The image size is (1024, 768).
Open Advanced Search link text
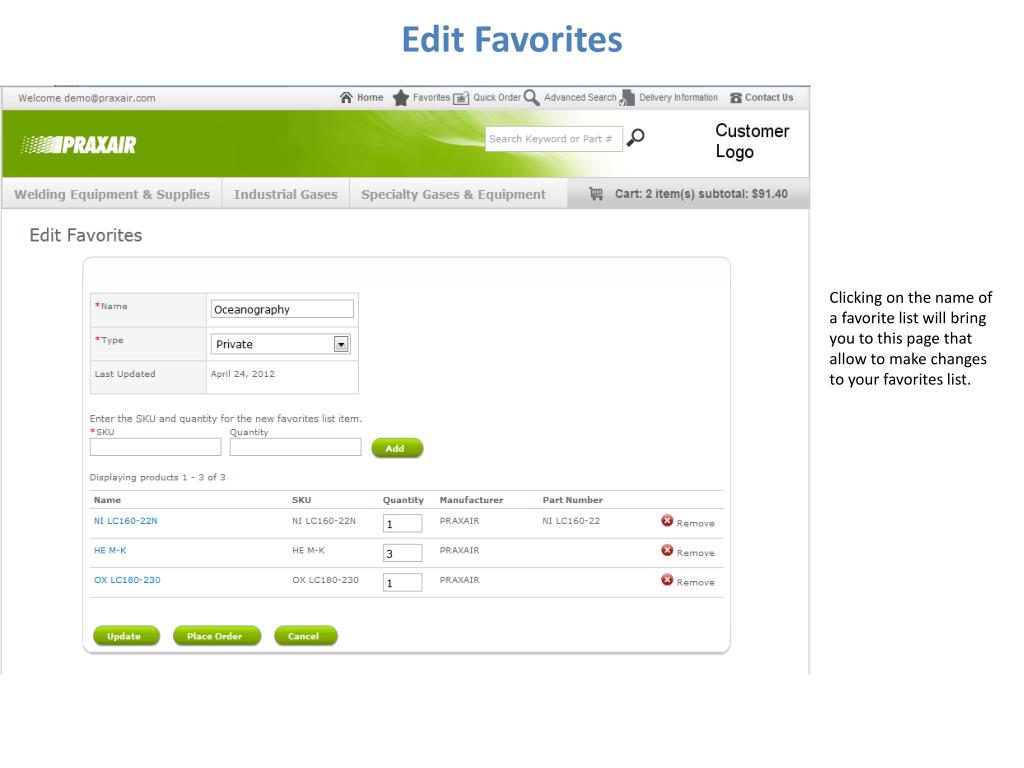click(580, 97)
